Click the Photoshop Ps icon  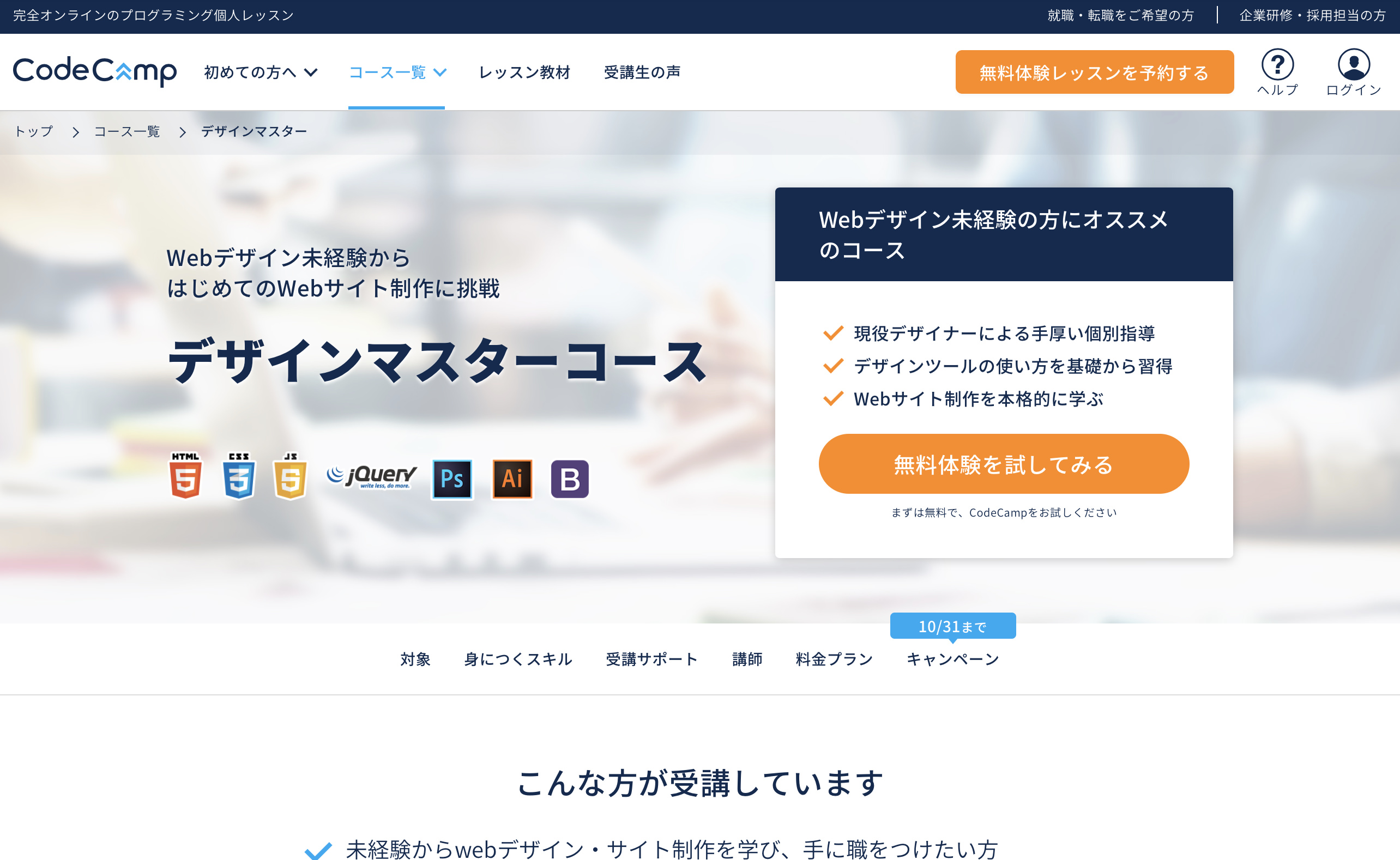click(x=452, y=479)
